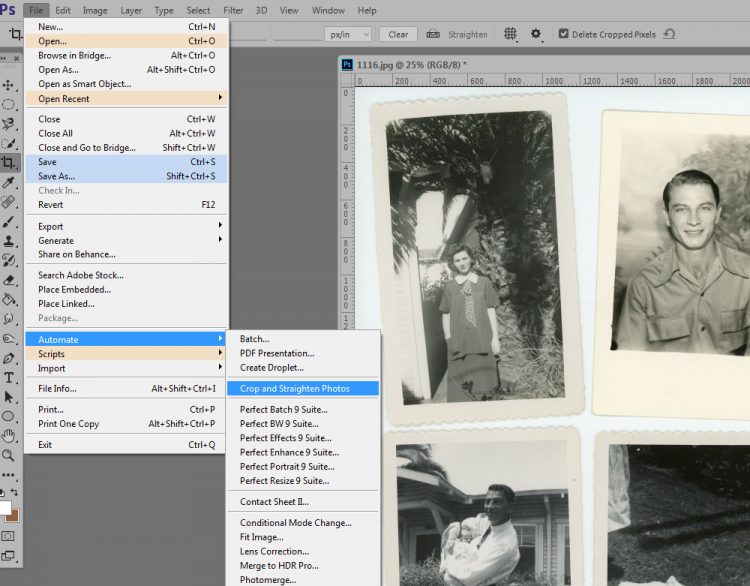Screen dimensions: 750x586
Task: Choose Merge to HDR Pro
Action: (x=303, y=566)
